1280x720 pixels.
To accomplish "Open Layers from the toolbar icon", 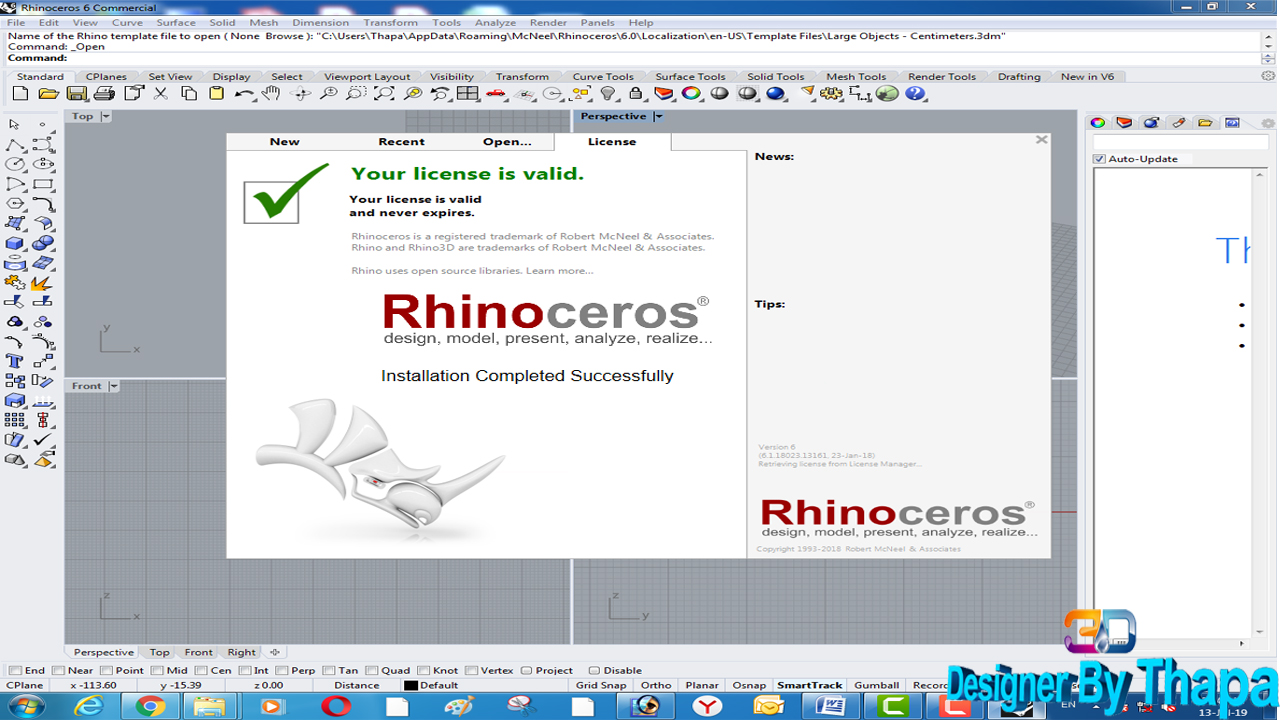I will (663, 93).
